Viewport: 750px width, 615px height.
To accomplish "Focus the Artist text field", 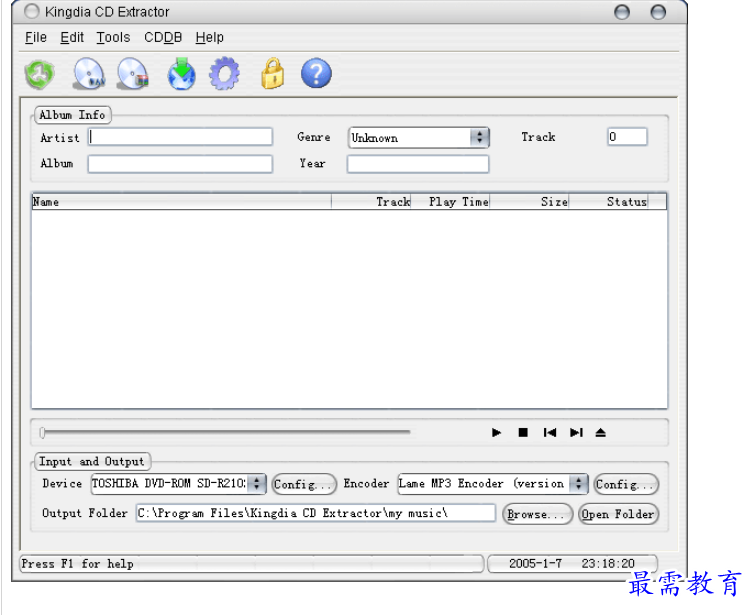I will [x=180, y=137].
